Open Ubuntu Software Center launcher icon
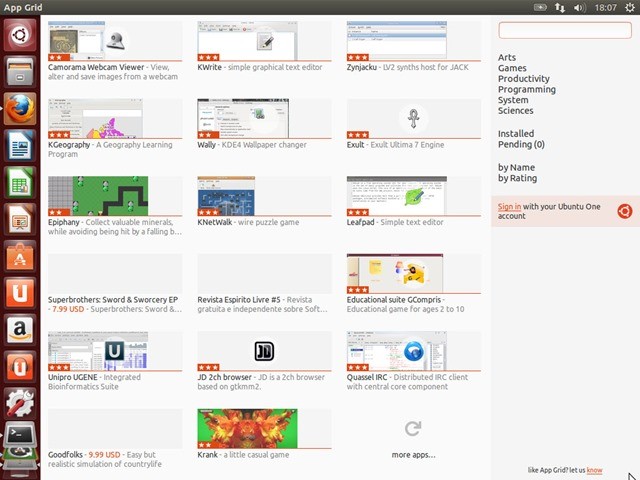The width and height of the screenshot is (640, 480). click(x=20, y=256)
